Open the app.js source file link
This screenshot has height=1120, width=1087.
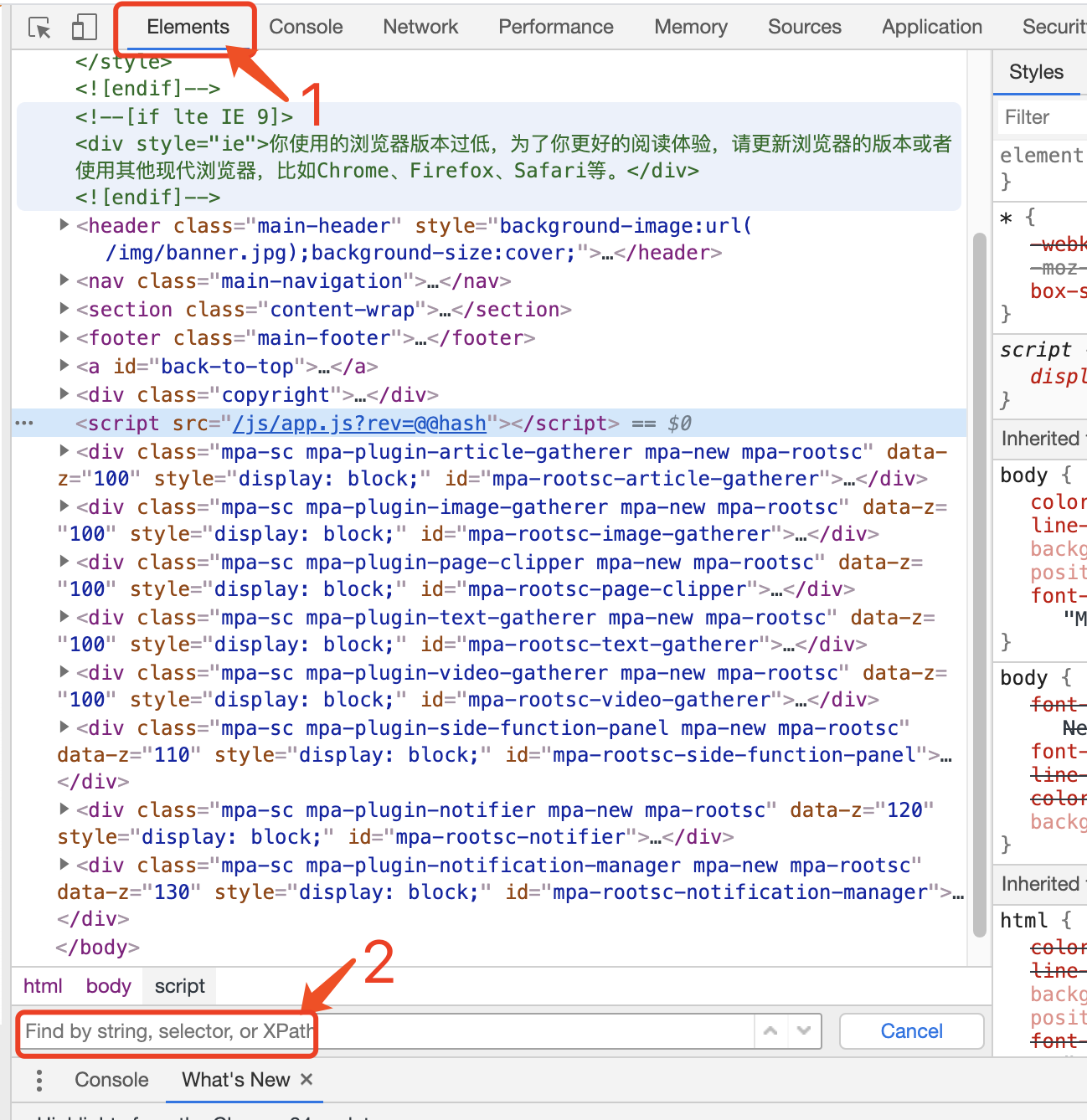pyautogui.click(x=358, y=423)
